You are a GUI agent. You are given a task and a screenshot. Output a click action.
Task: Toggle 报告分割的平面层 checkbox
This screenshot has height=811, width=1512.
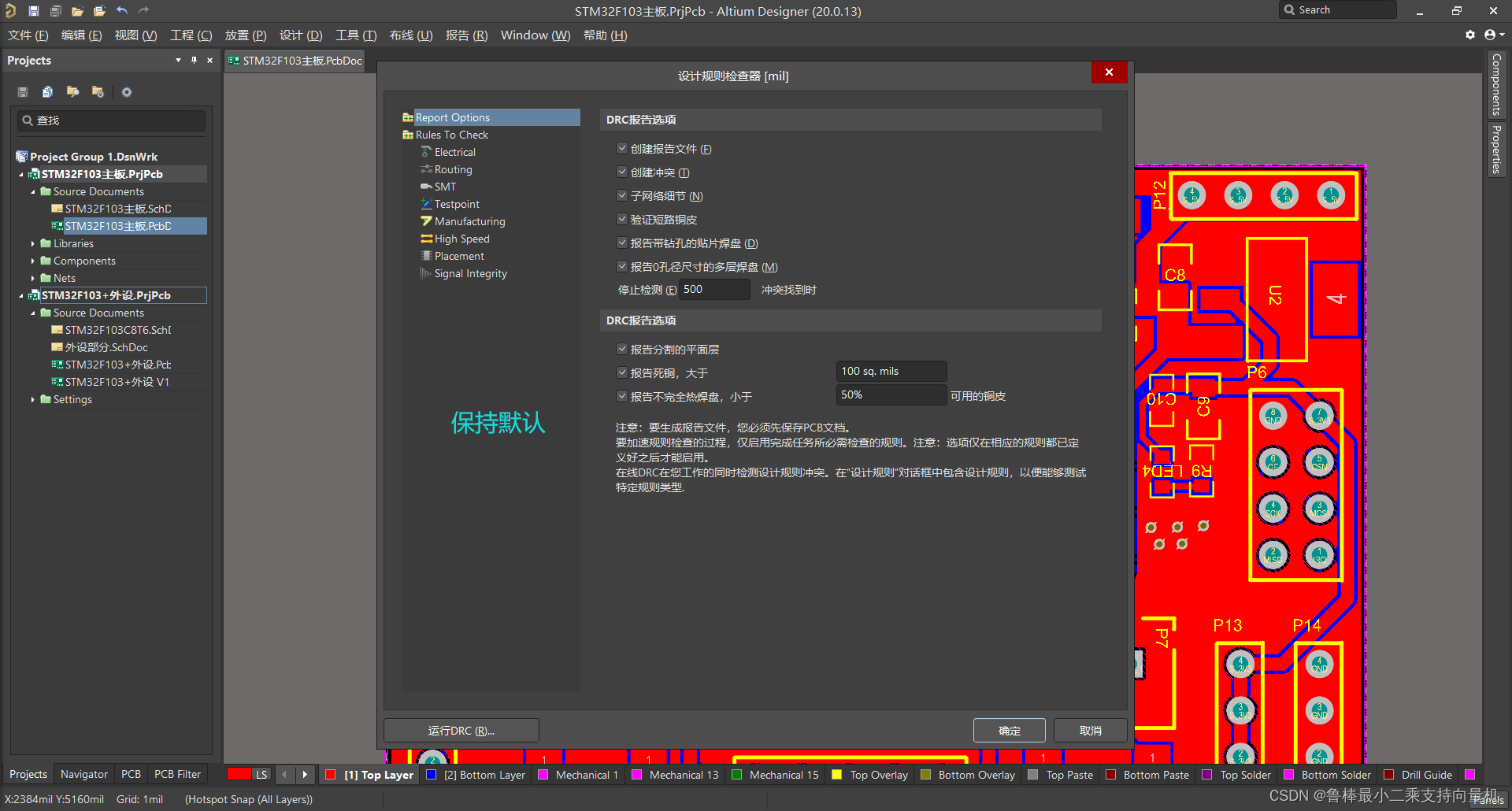pyautogui.click(x=621, y=349)
